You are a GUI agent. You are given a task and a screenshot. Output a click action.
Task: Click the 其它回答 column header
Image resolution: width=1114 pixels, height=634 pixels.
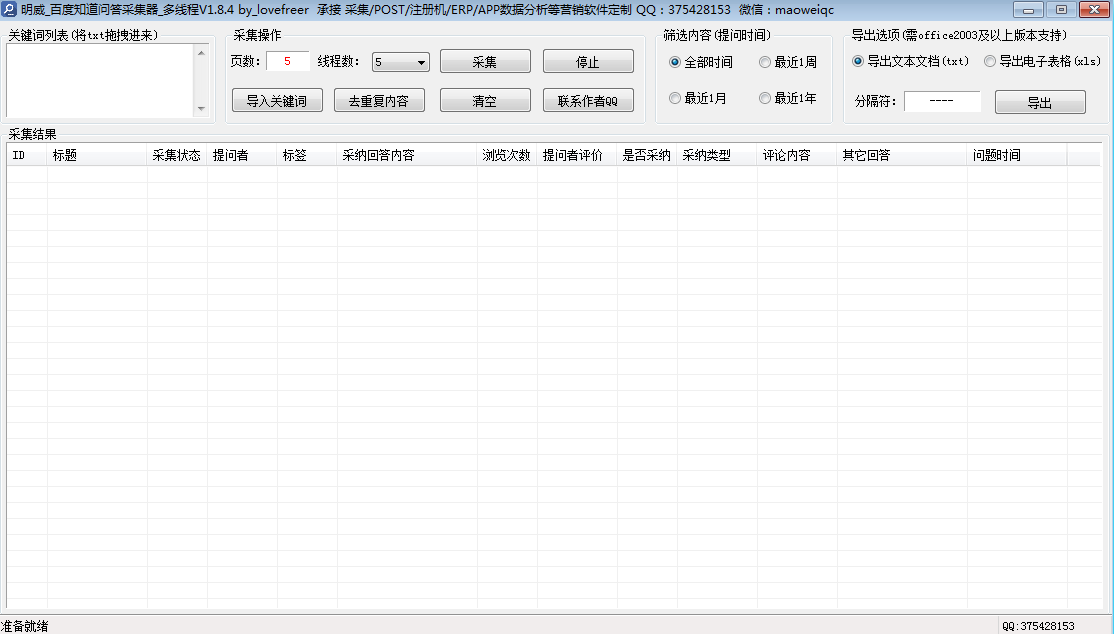click(902, 155)
